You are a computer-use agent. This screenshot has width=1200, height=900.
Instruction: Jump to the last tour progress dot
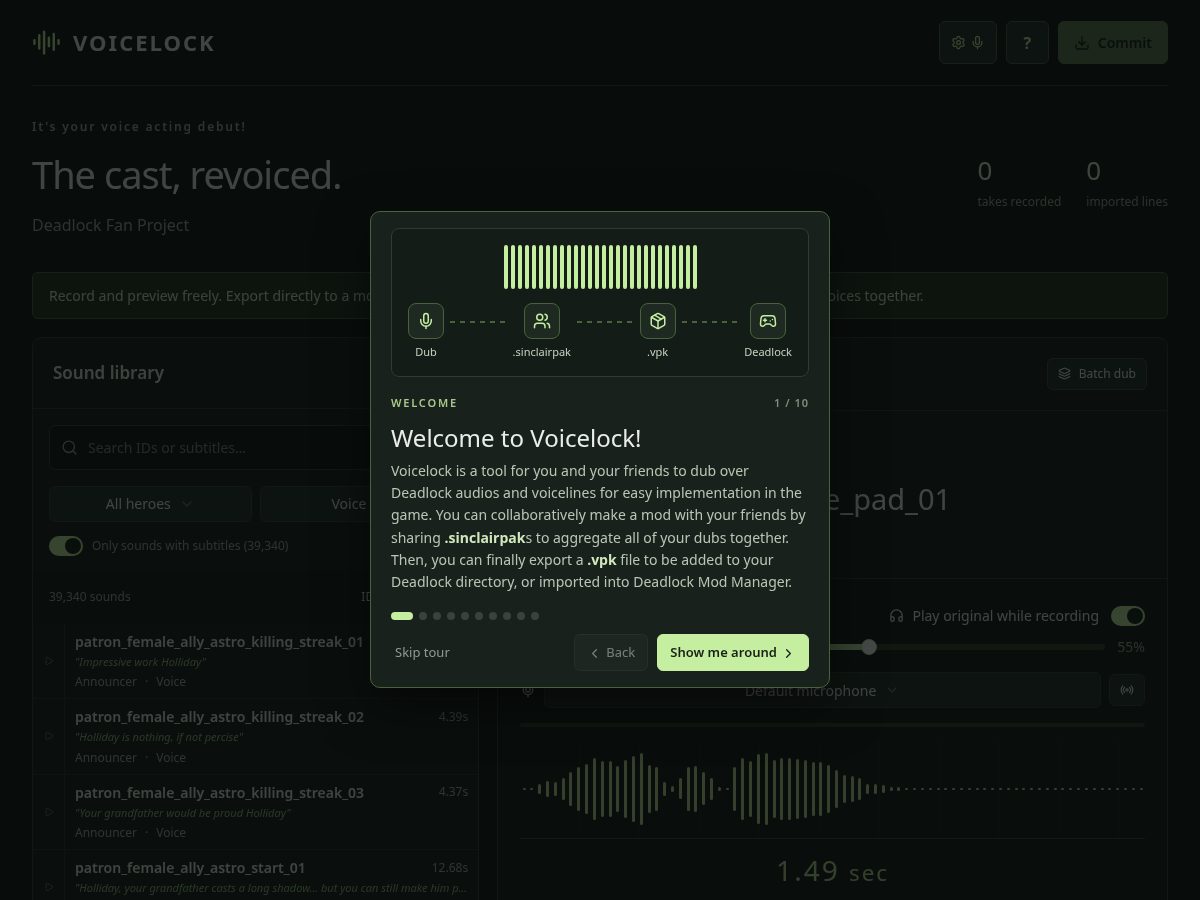pos(535,616)
